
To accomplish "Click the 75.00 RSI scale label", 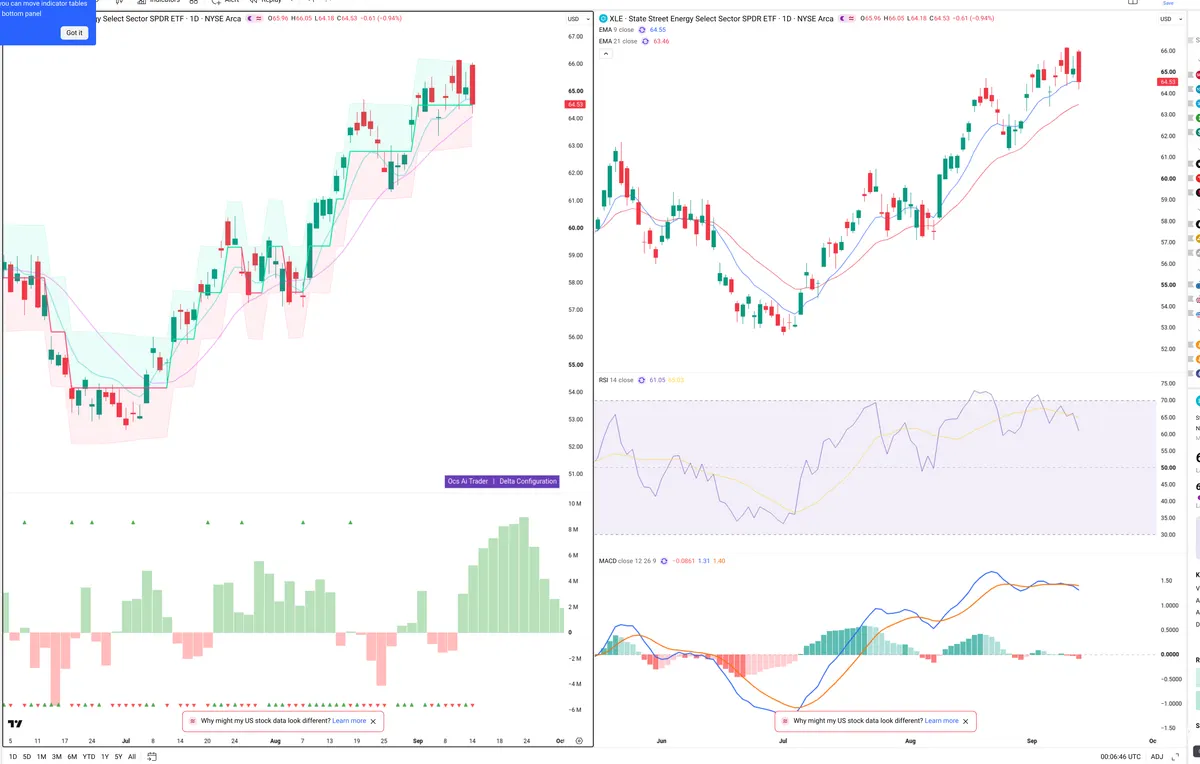I will 1166,383.
